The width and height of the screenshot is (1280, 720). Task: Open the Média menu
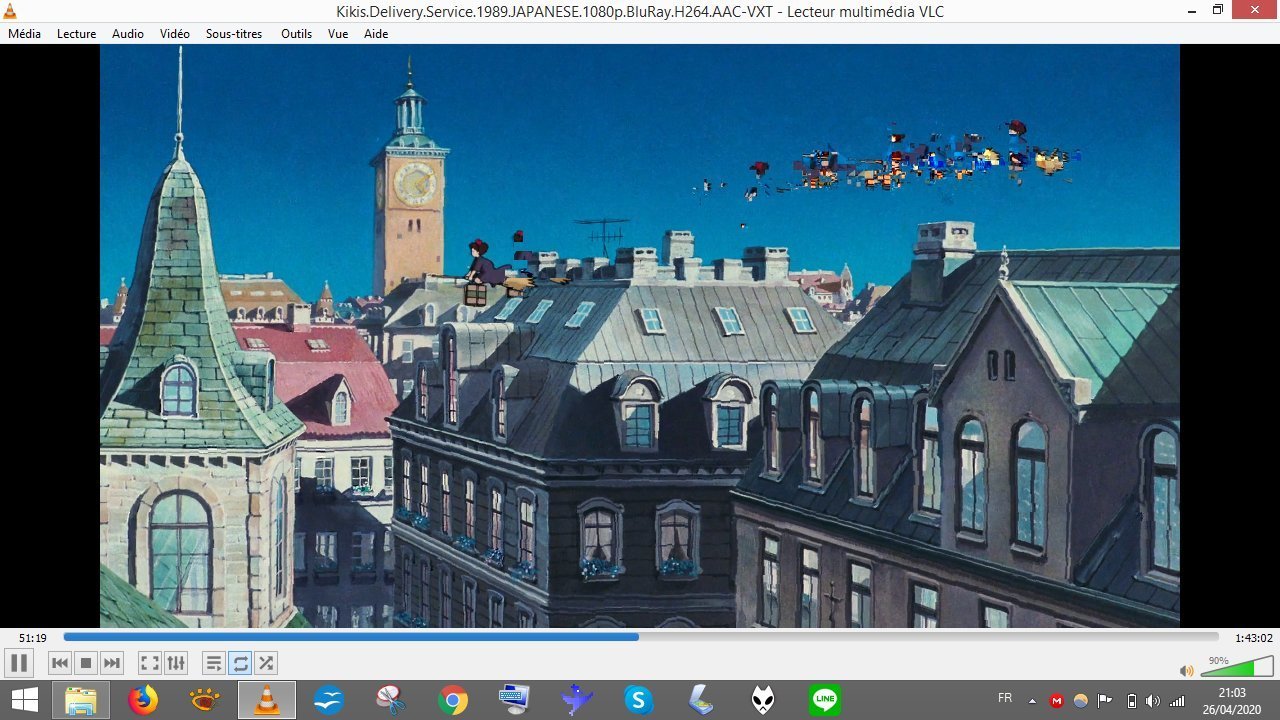pos(24,33)
